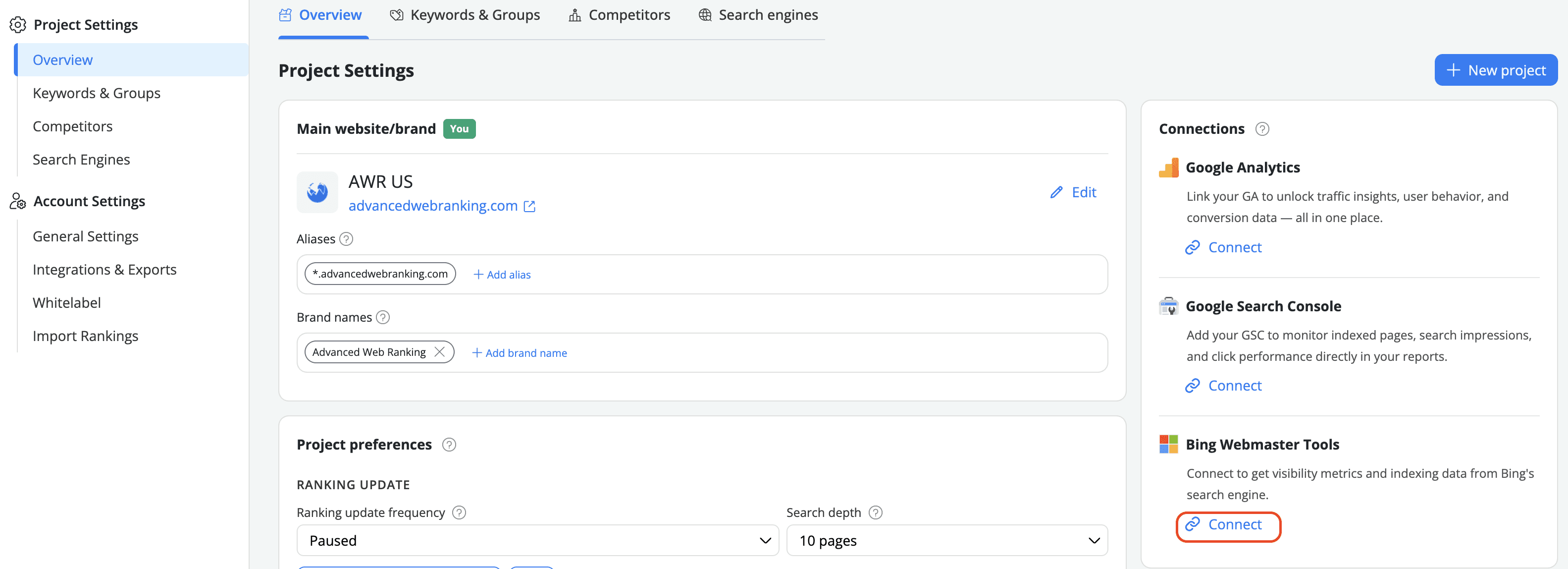Click inside the Brand names field

[702, 353]
